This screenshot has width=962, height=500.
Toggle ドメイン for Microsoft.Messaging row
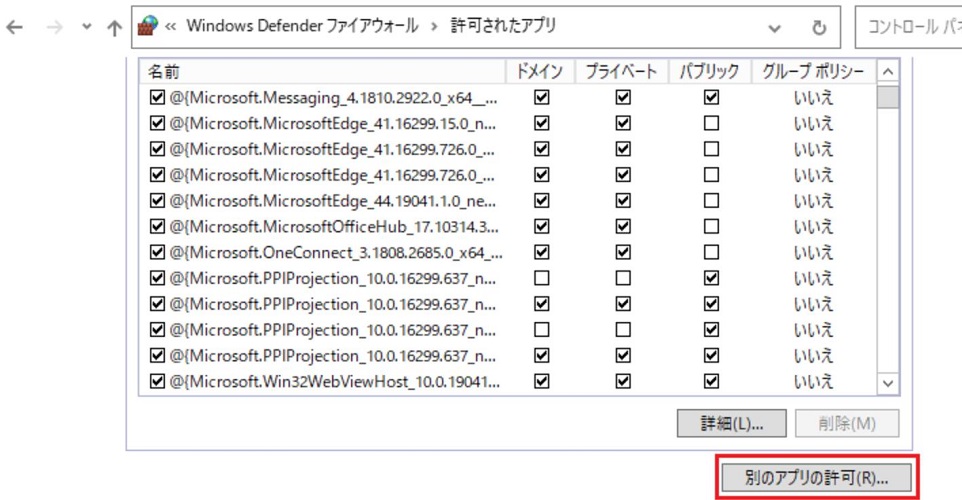(x=542, y=98)
